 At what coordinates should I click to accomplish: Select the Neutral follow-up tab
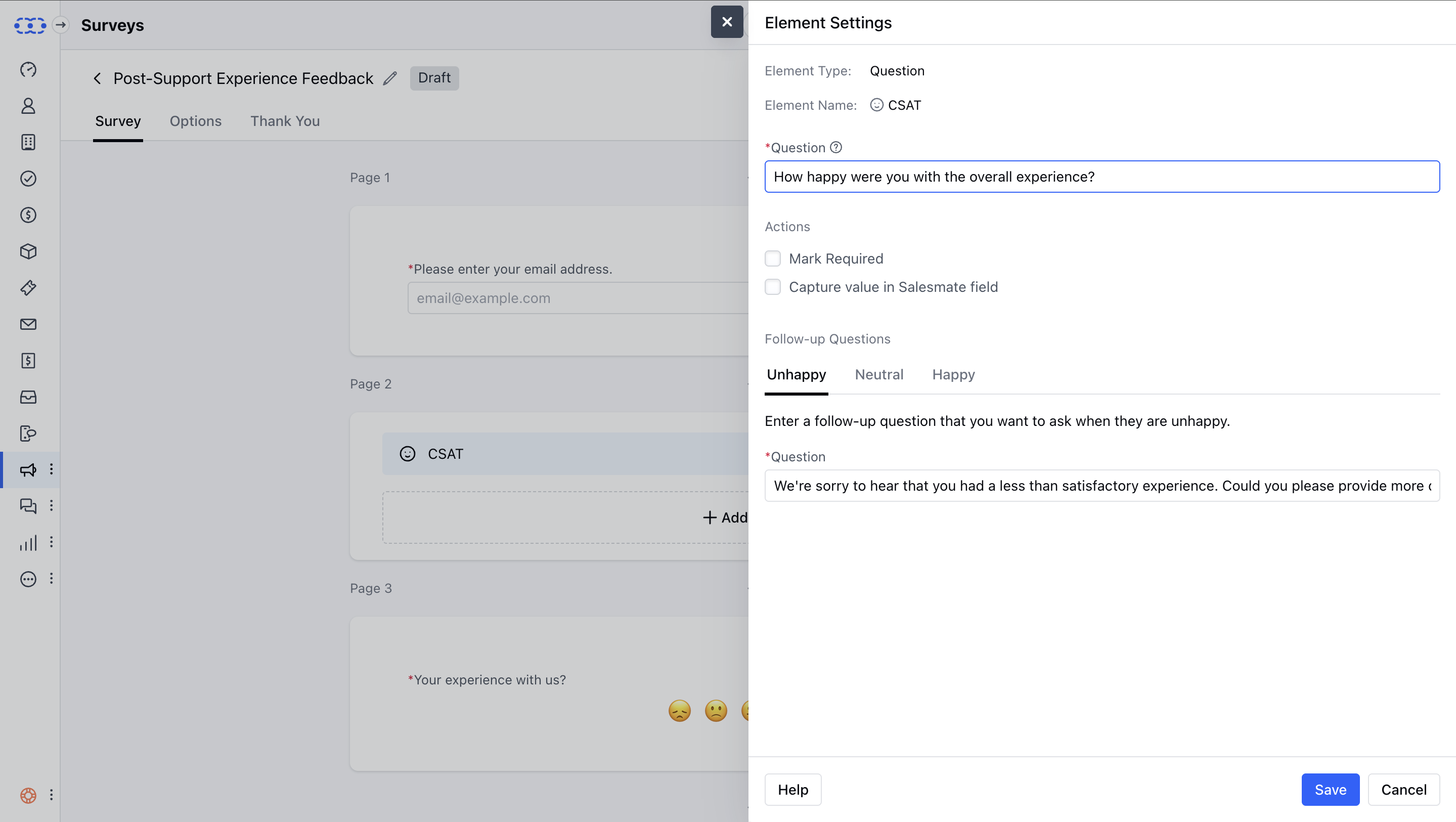tap(879, 374)
